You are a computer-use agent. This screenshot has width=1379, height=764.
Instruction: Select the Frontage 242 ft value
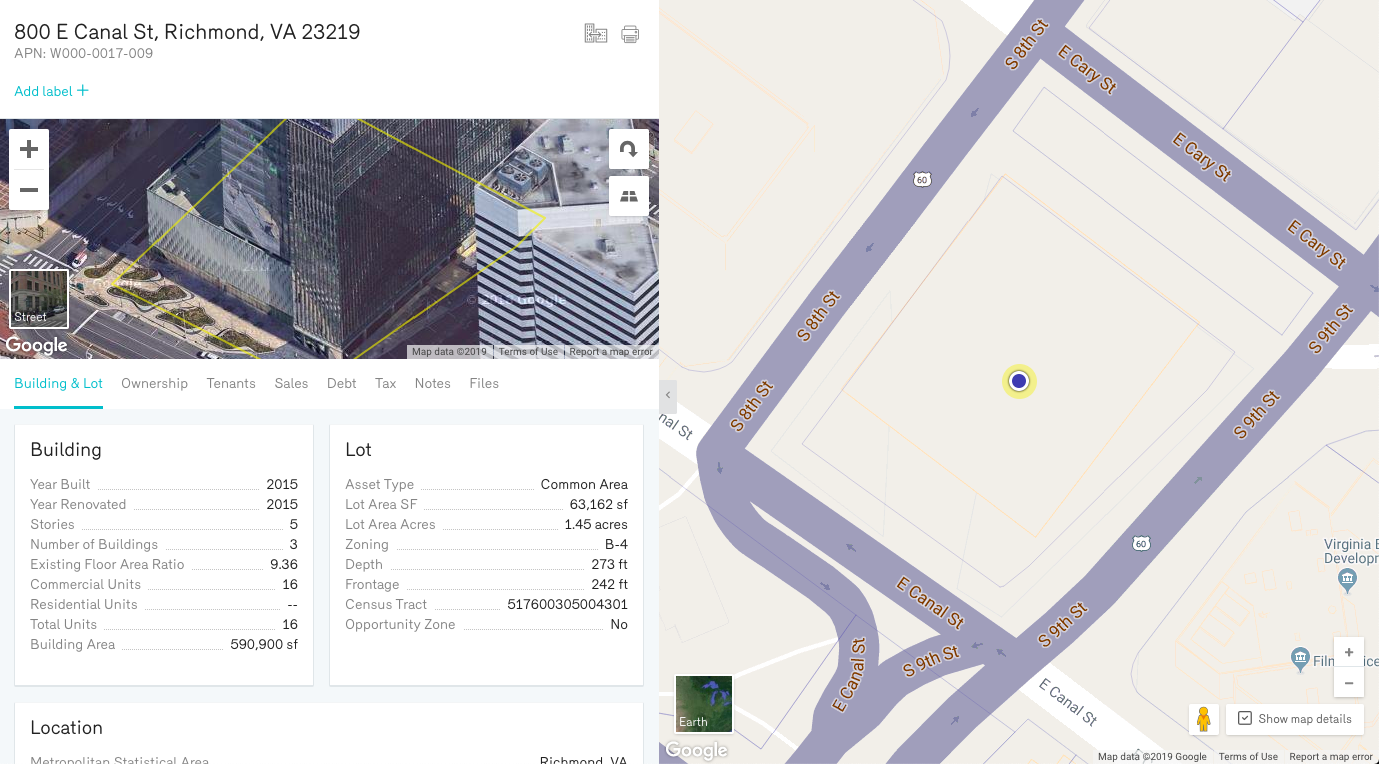(x=609, y=584)
